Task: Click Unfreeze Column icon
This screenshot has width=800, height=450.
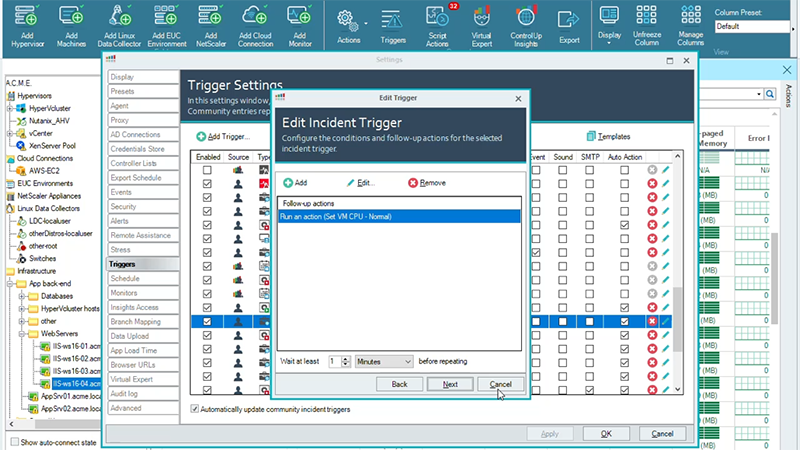Action: tap(646, 25)
